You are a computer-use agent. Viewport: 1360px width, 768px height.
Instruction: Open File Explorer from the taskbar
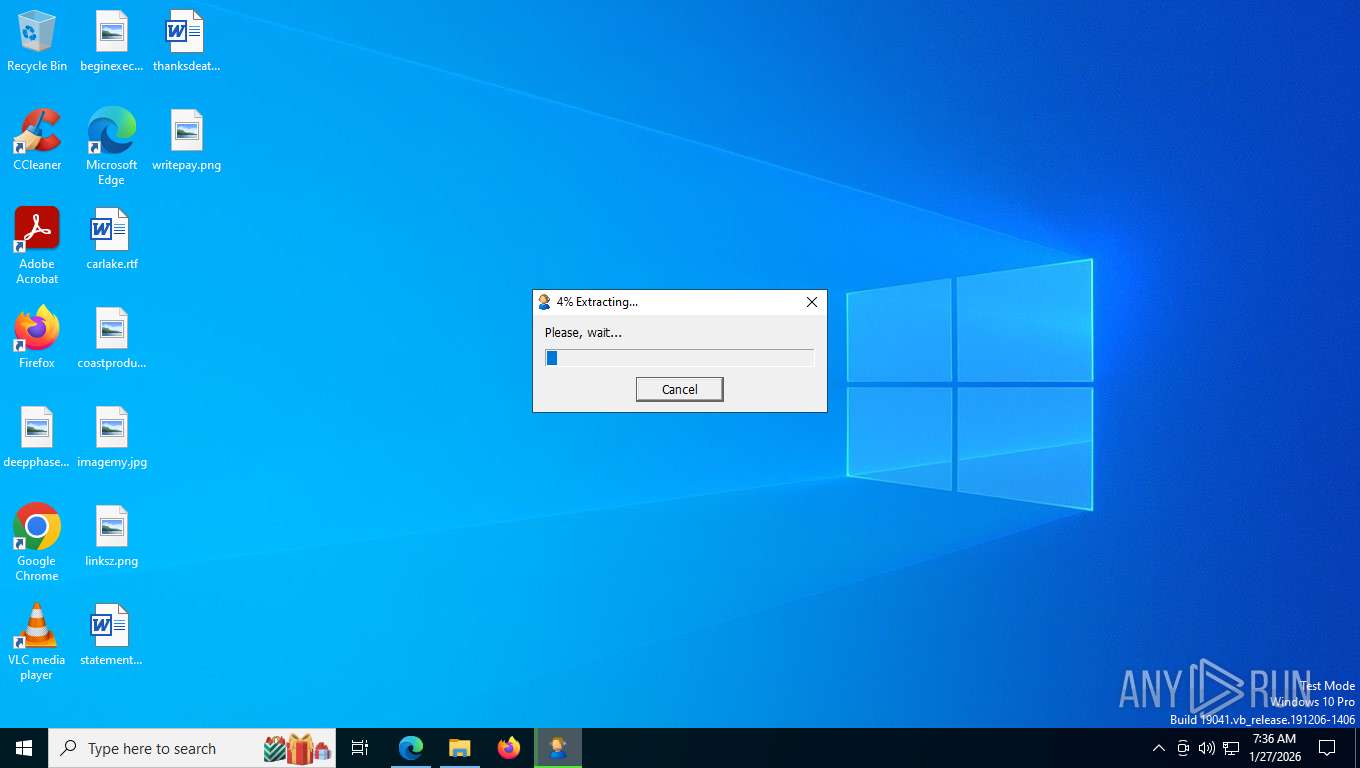pos(459,748)
